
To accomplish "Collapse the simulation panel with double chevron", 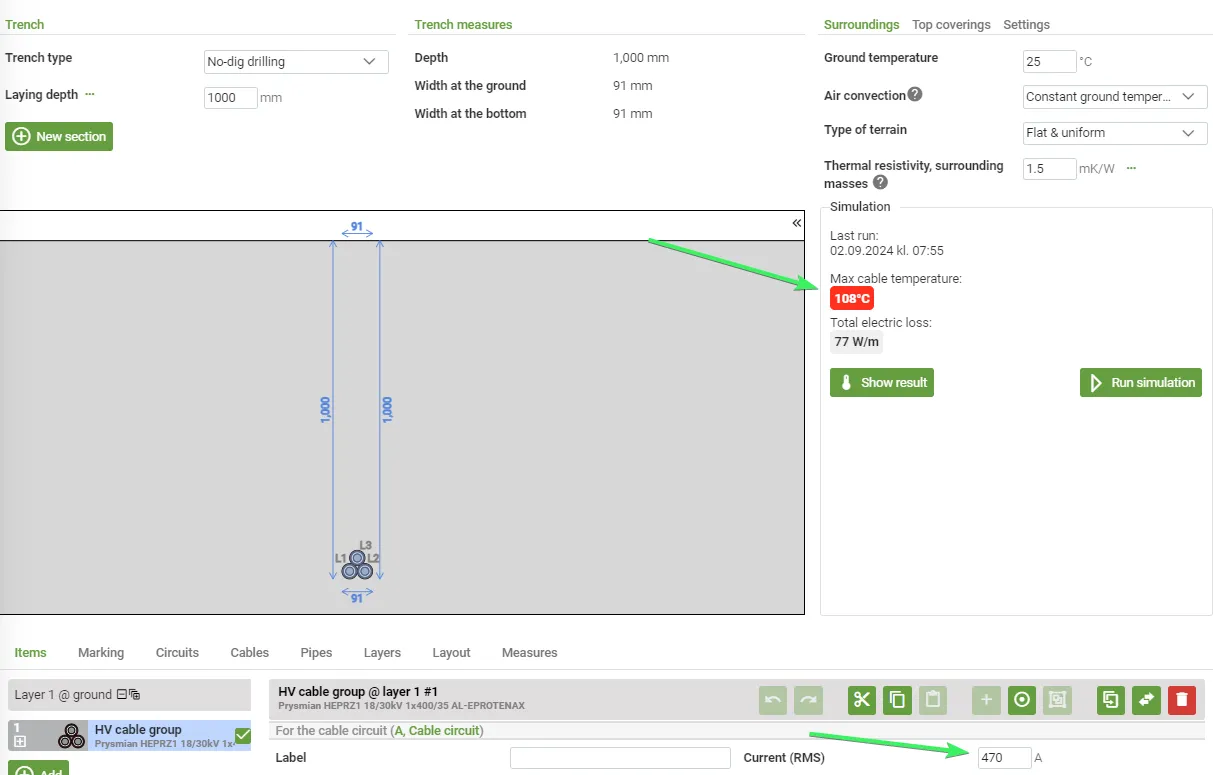I will (x=797, y=223).
